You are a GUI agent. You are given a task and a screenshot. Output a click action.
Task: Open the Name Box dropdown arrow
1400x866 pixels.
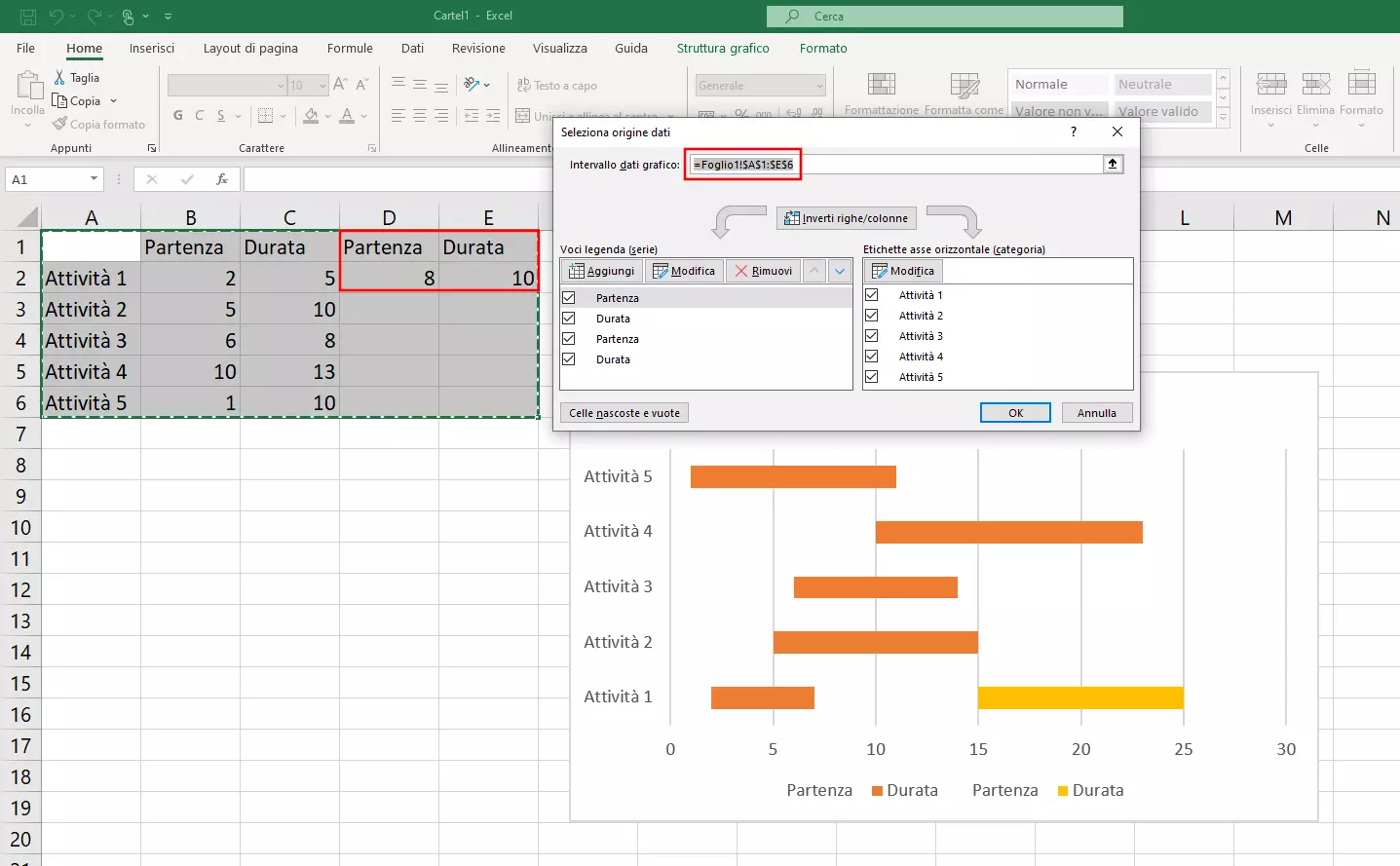[94, 178]
